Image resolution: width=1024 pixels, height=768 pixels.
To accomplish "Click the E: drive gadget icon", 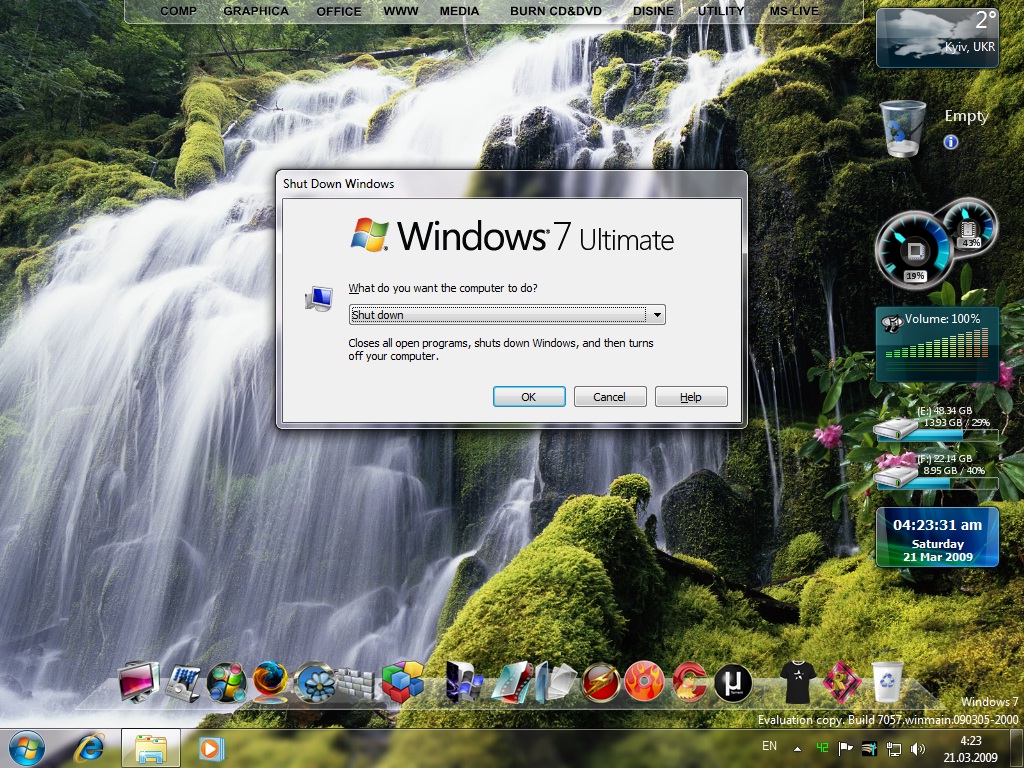I will click(896, 428).
